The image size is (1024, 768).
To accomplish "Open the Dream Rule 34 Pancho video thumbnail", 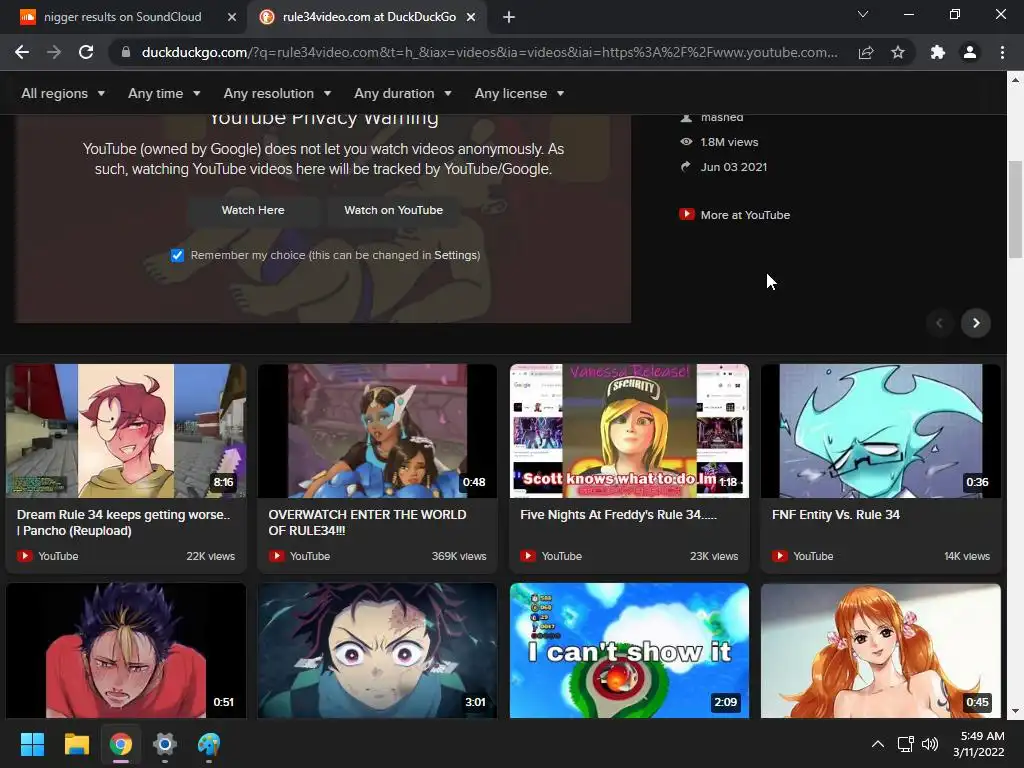I will 126,431.
